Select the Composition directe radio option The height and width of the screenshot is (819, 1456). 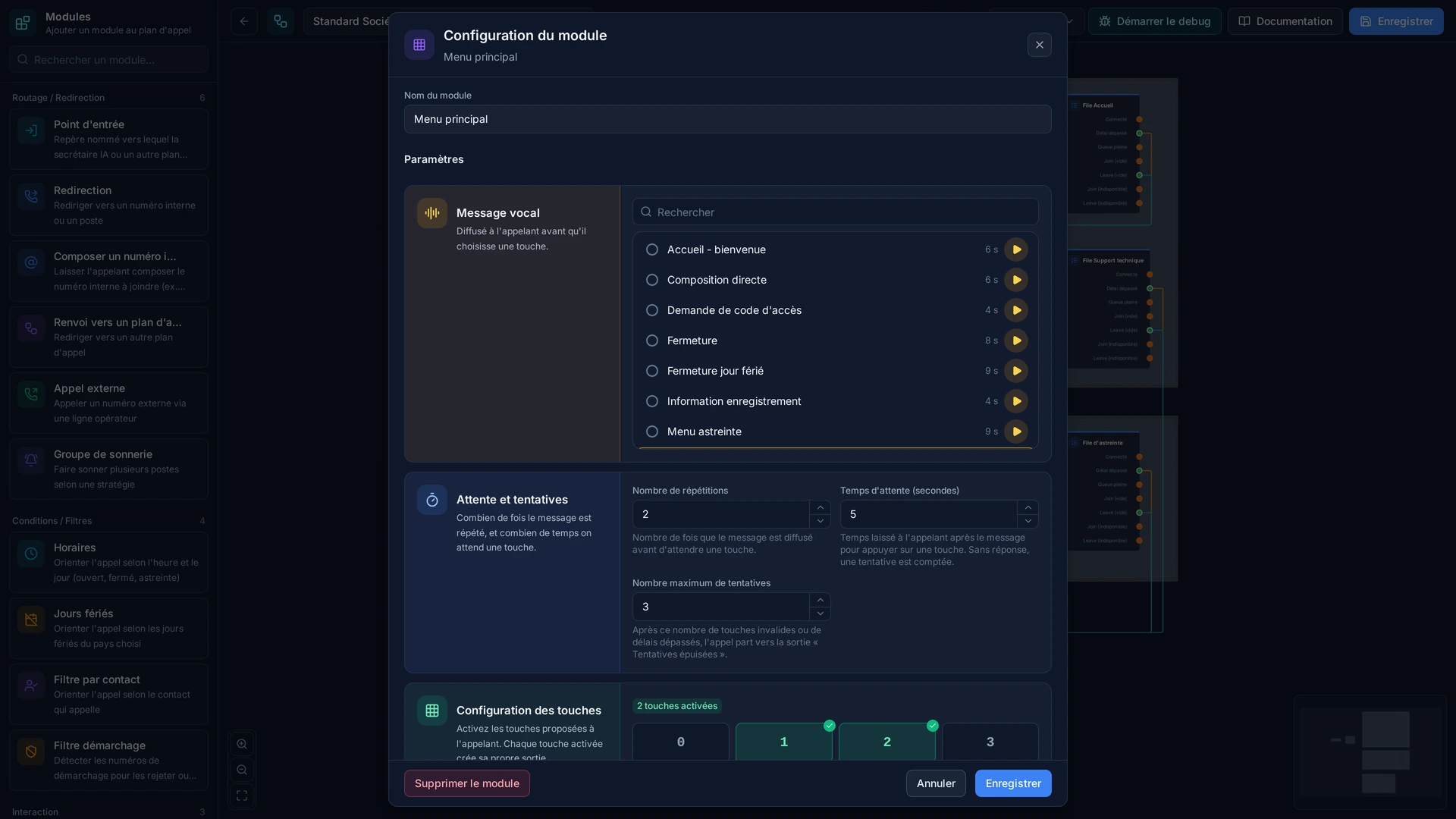coord(652,280)
